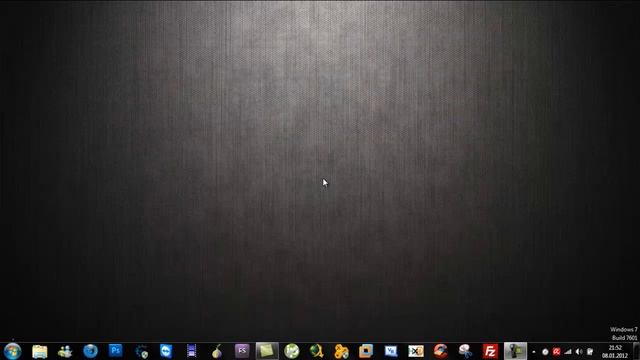This screenshot has height=360, width=640.
Task: Open the Windows Start menu orb
Action: click(13, 351)
